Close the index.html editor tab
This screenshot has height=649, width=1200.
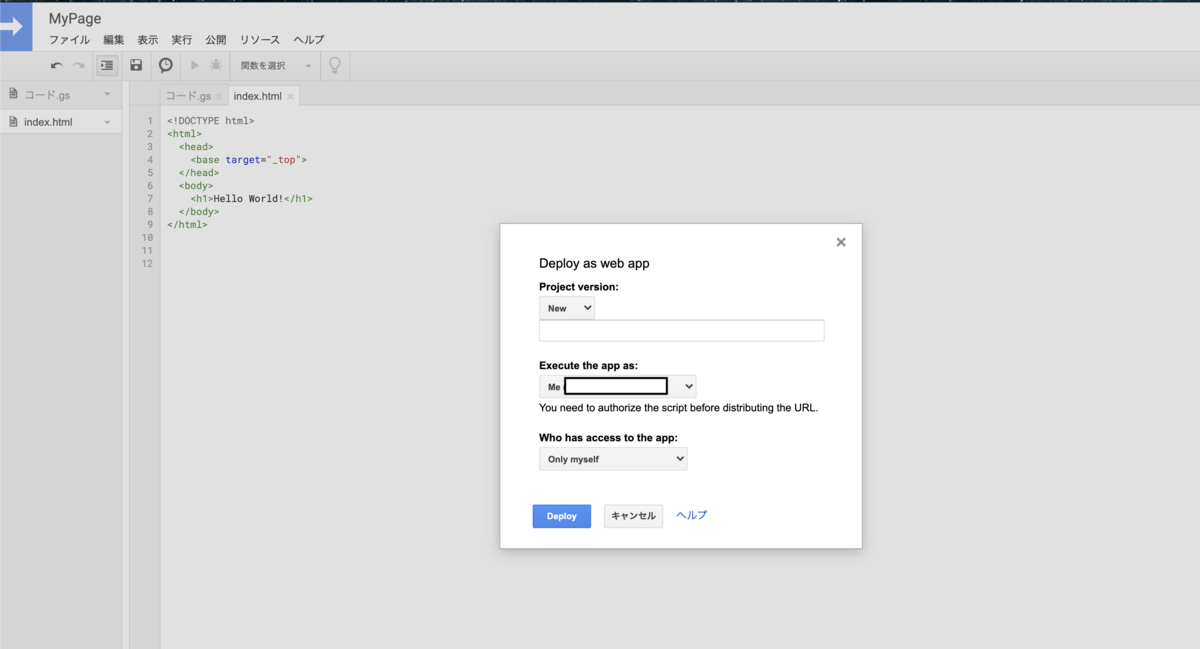(290, 97)
